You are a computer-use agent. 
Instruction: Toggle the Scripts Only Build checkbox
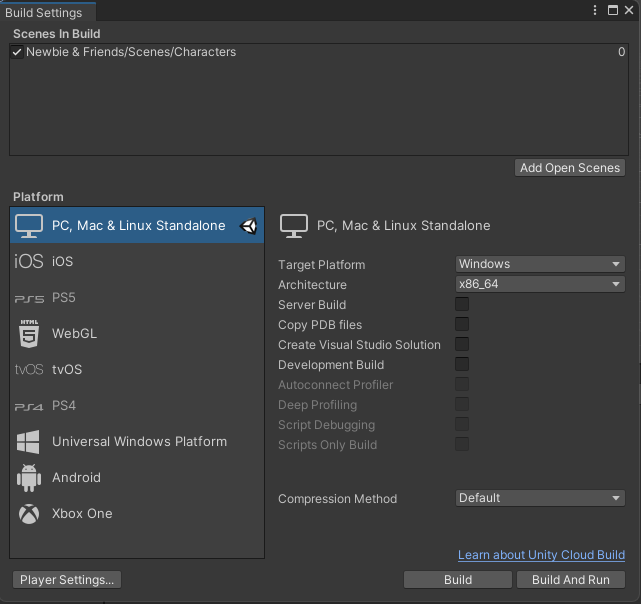pyautogui.click(x=462, y=445)
